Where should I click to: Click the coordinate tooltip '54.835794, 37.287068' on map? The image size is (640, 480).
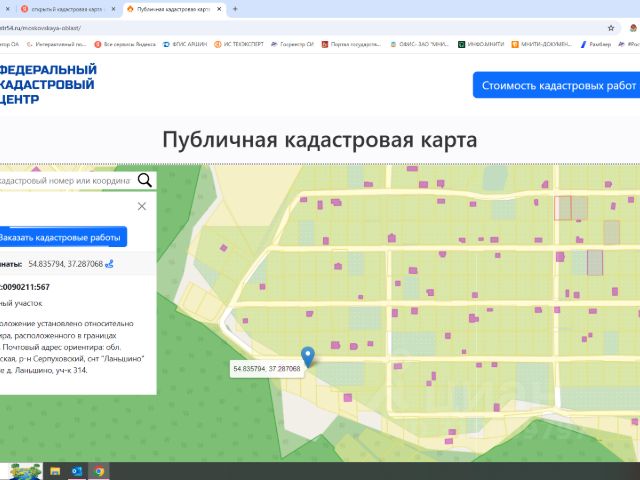267,369
